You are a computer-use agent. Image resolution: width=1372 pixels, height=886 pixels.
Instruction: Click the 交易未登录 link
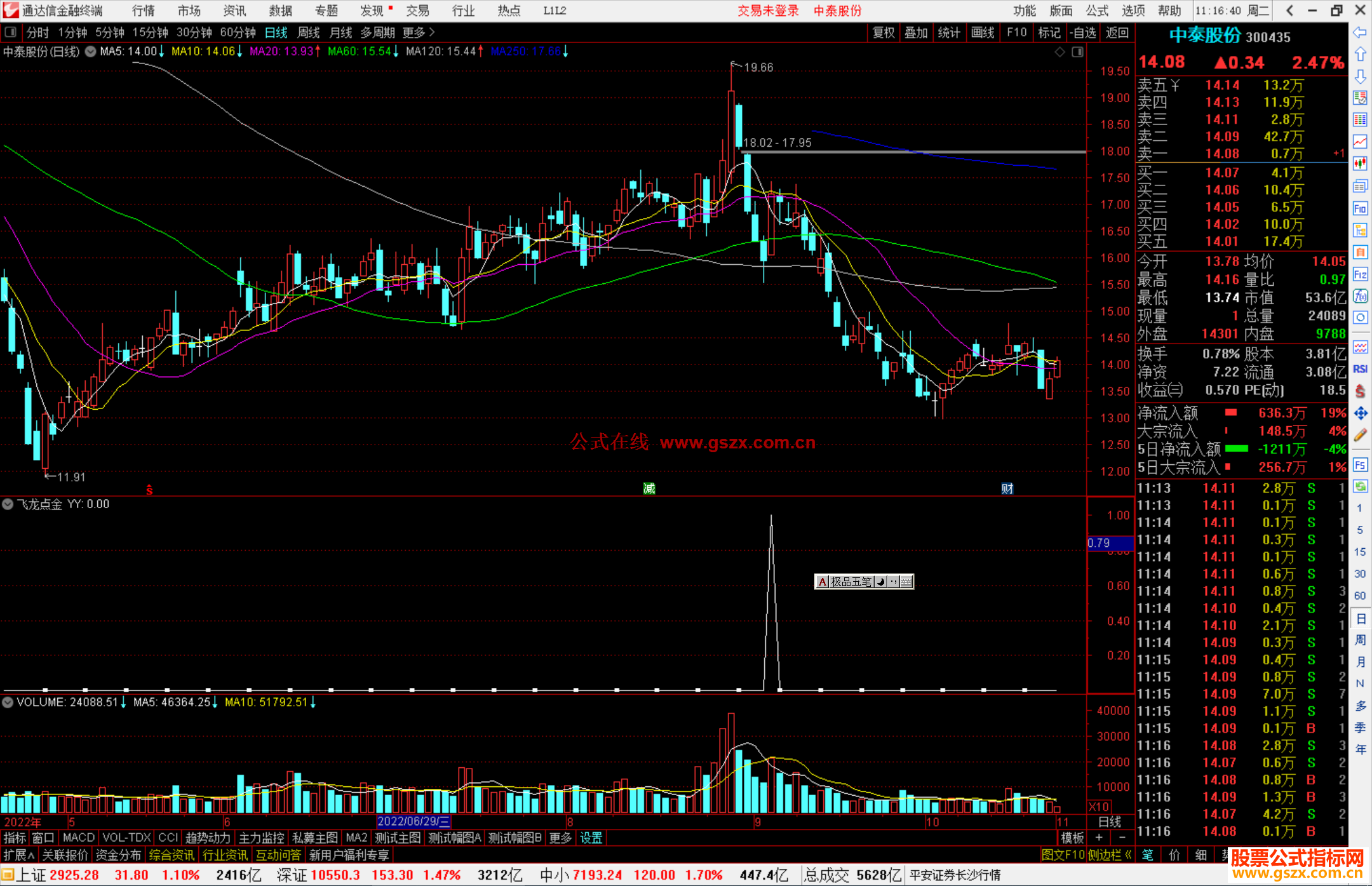click(768, 11)
